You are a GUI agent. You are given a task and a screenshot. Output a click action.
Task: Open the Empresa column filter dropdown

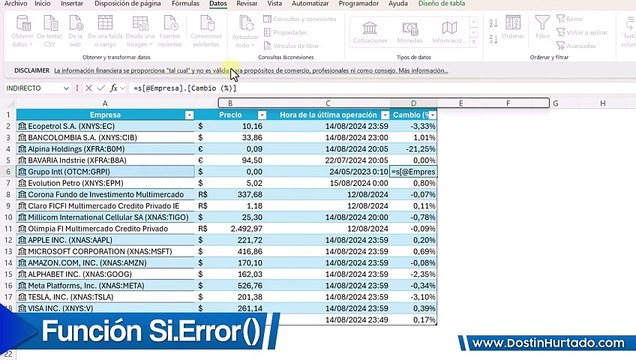[x=189, y=115]
